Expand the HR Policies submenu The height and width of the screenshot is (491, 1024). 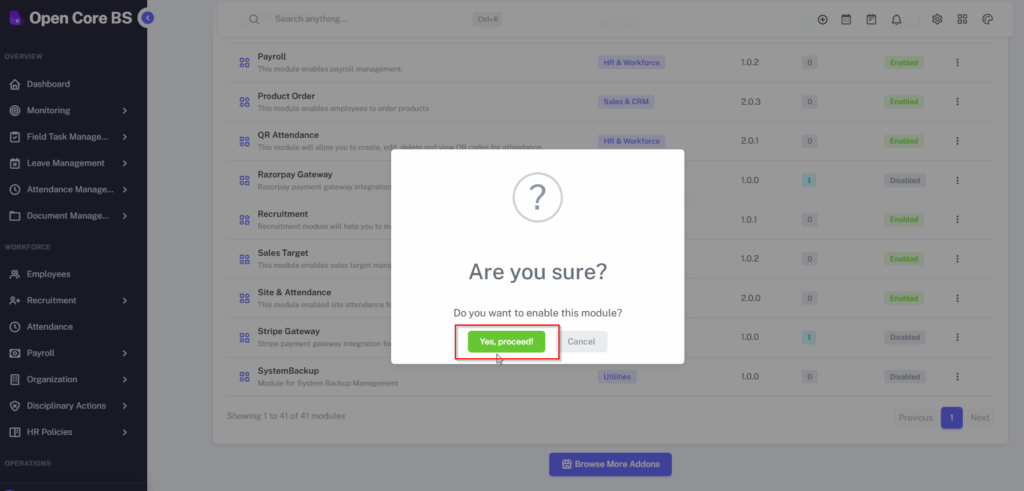tap(125, 432)
